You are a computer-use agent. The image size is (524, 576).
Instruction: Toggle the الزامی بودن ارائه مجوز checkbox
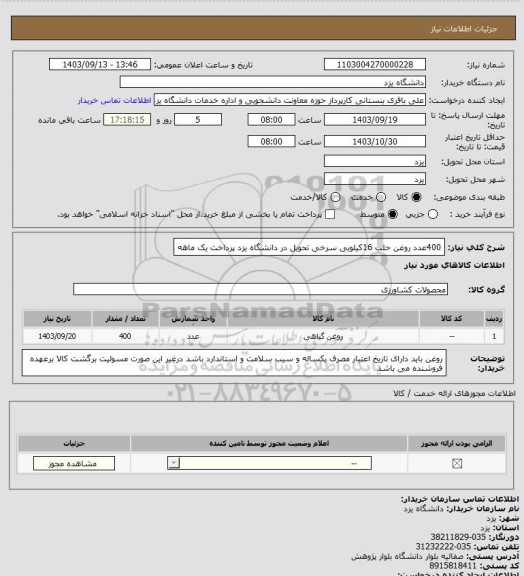[x=457, y=464]
